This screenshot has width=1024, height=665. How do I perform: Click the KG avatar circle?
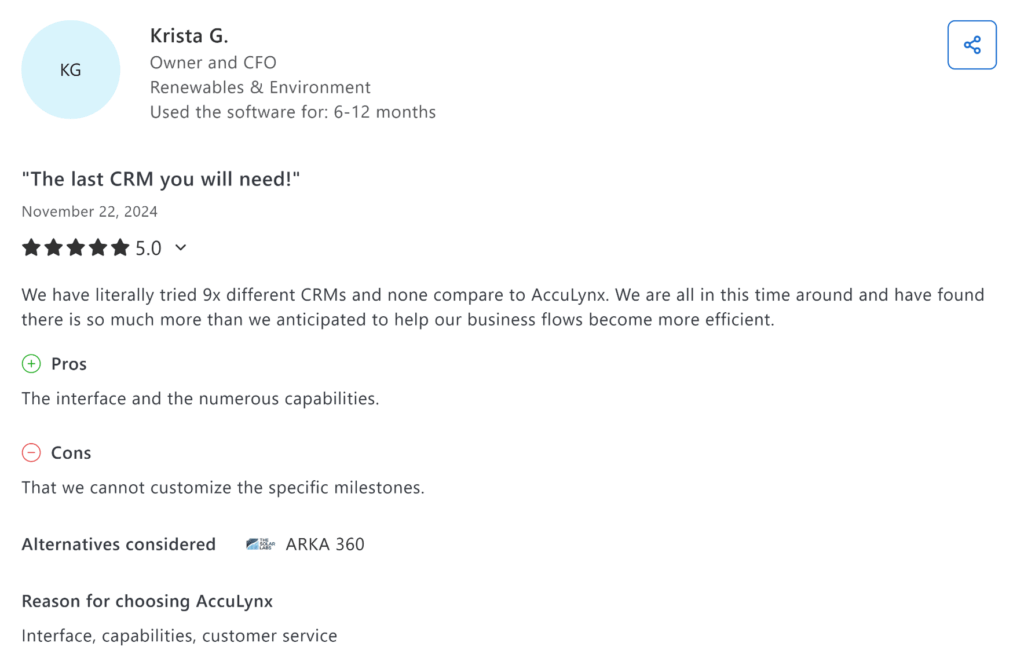pos(70,68)
